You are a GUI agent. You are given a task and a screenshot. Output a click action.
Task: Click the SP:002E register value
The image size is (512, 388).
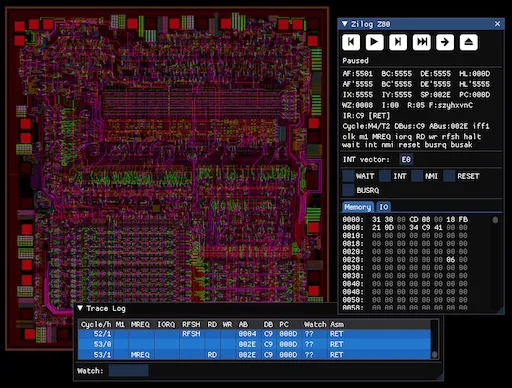[435, 95]
